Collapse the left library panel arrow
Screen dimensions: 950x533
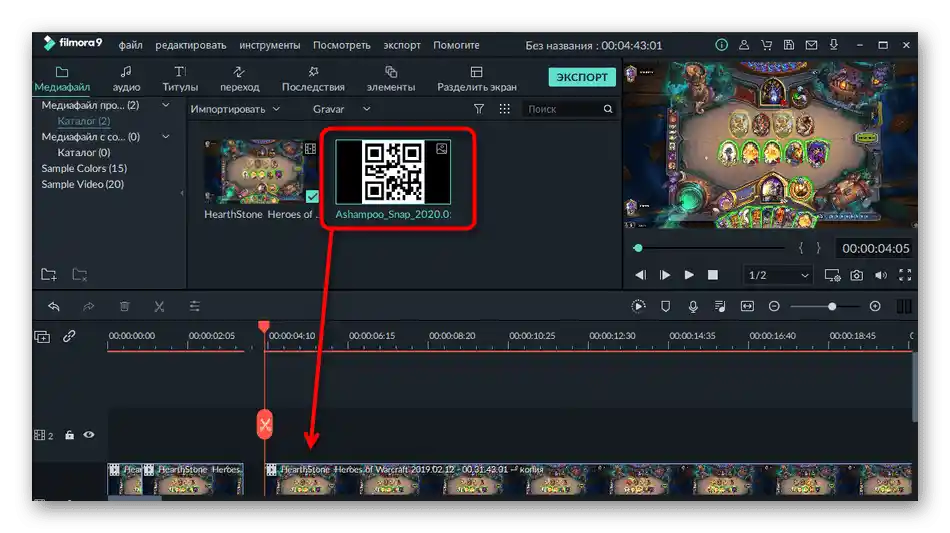pyautogui.click(x=182, y=193)
